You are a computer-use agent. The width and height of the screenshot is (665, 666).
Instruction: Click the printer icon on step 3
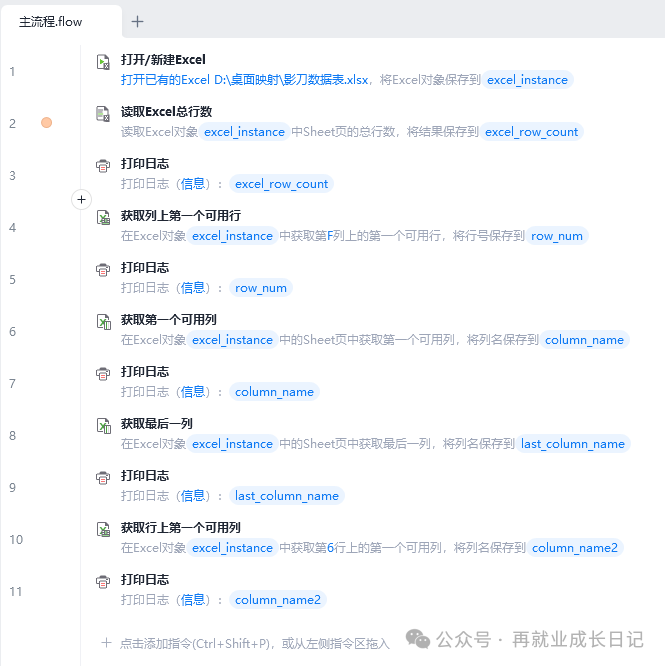tap(103, 166)
